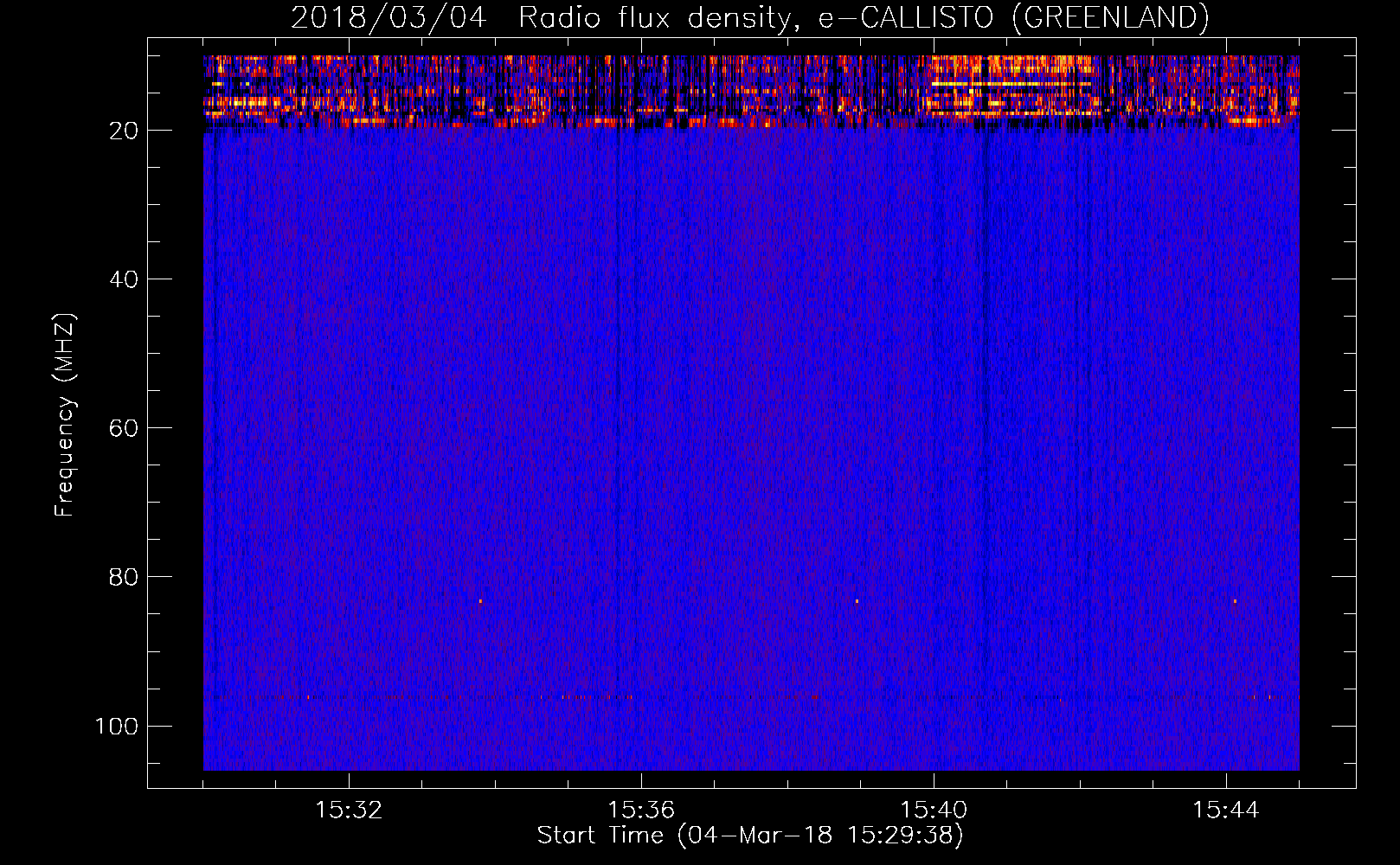
Task: Click the 100 frequency tick label
Action: [x=117, y=726]
